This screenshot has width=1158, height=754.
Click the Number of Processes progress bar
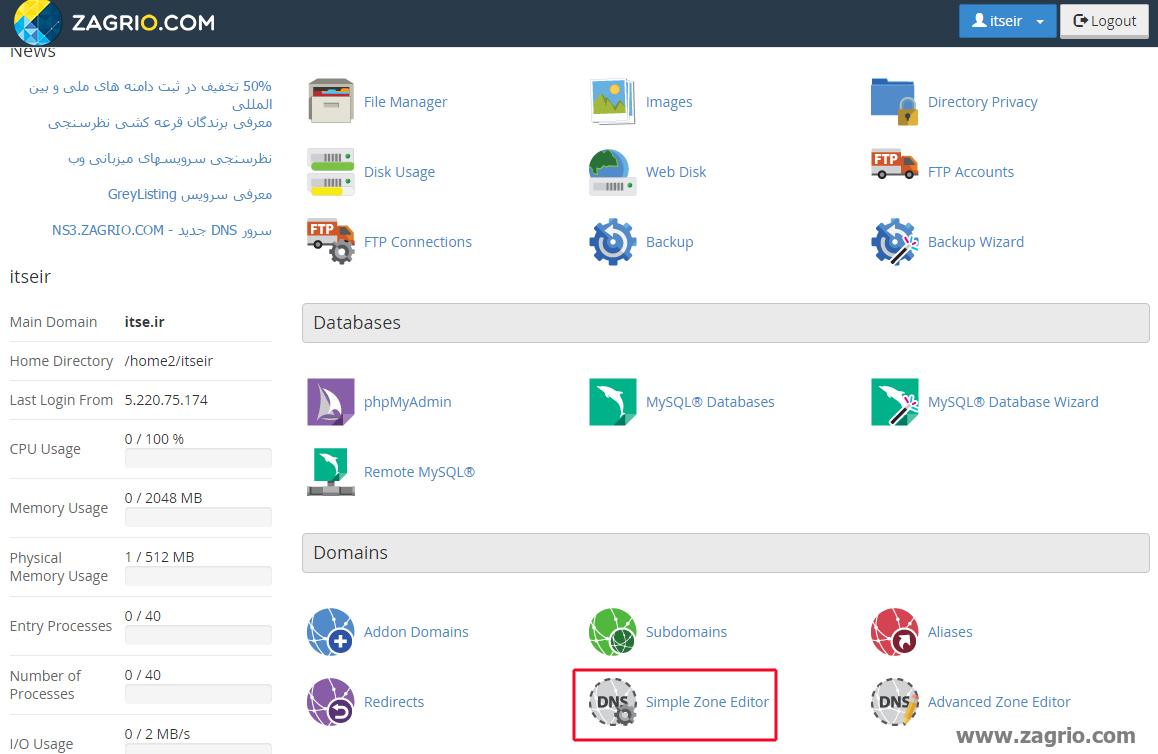coord(198,694)
